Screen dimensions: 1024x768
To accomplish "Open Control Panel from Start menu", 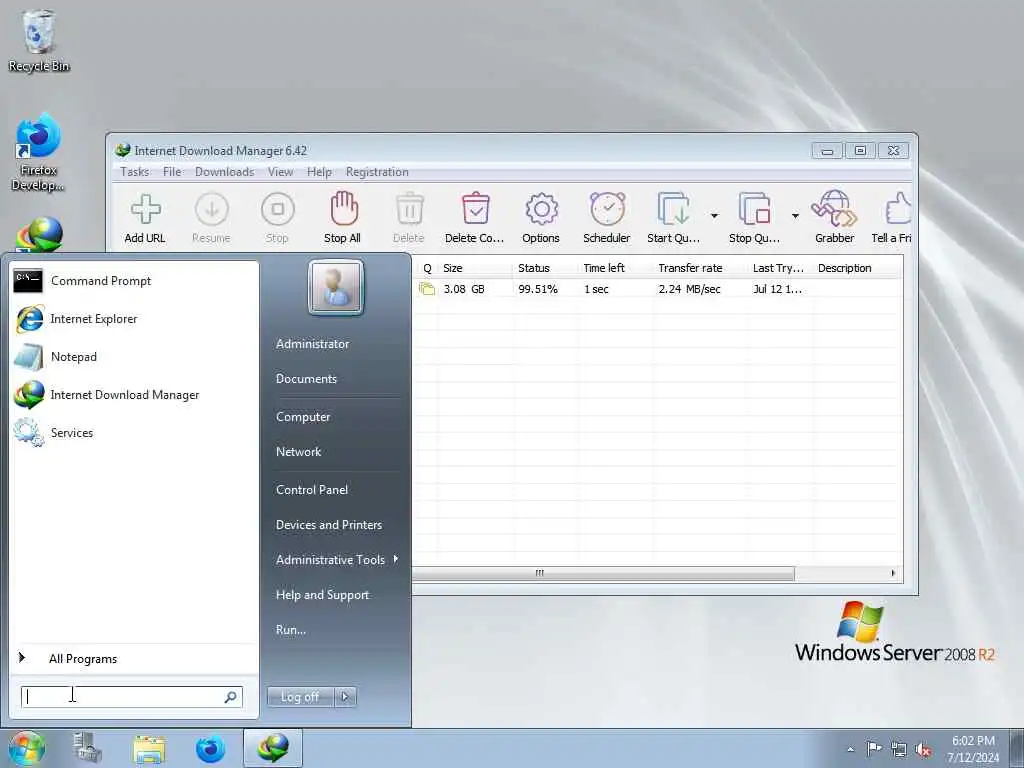I will [x=312, y=490].
